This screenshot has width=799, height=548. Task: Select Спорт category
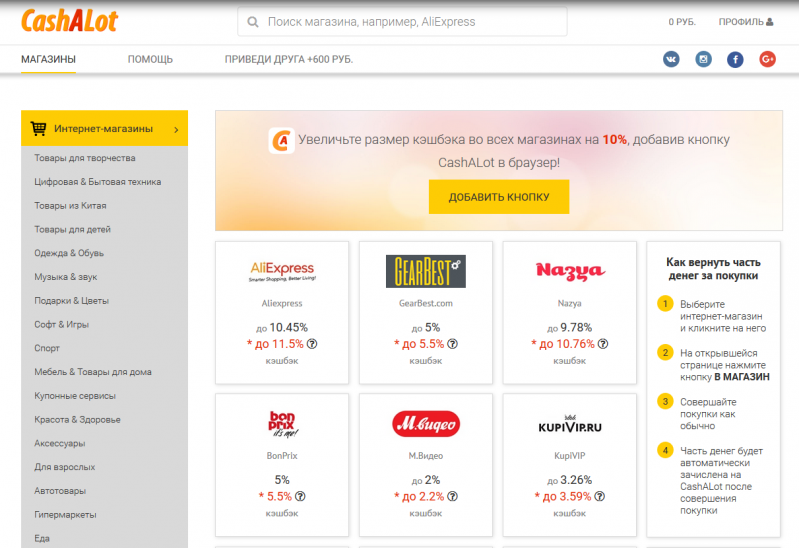[47, 348]
